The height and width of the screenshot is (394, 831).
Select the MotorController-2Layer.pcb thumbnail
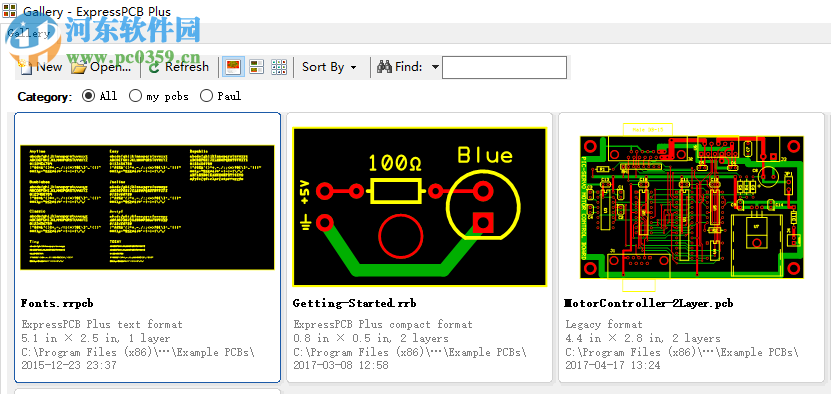pyautogui.click(x=692, y=207)
